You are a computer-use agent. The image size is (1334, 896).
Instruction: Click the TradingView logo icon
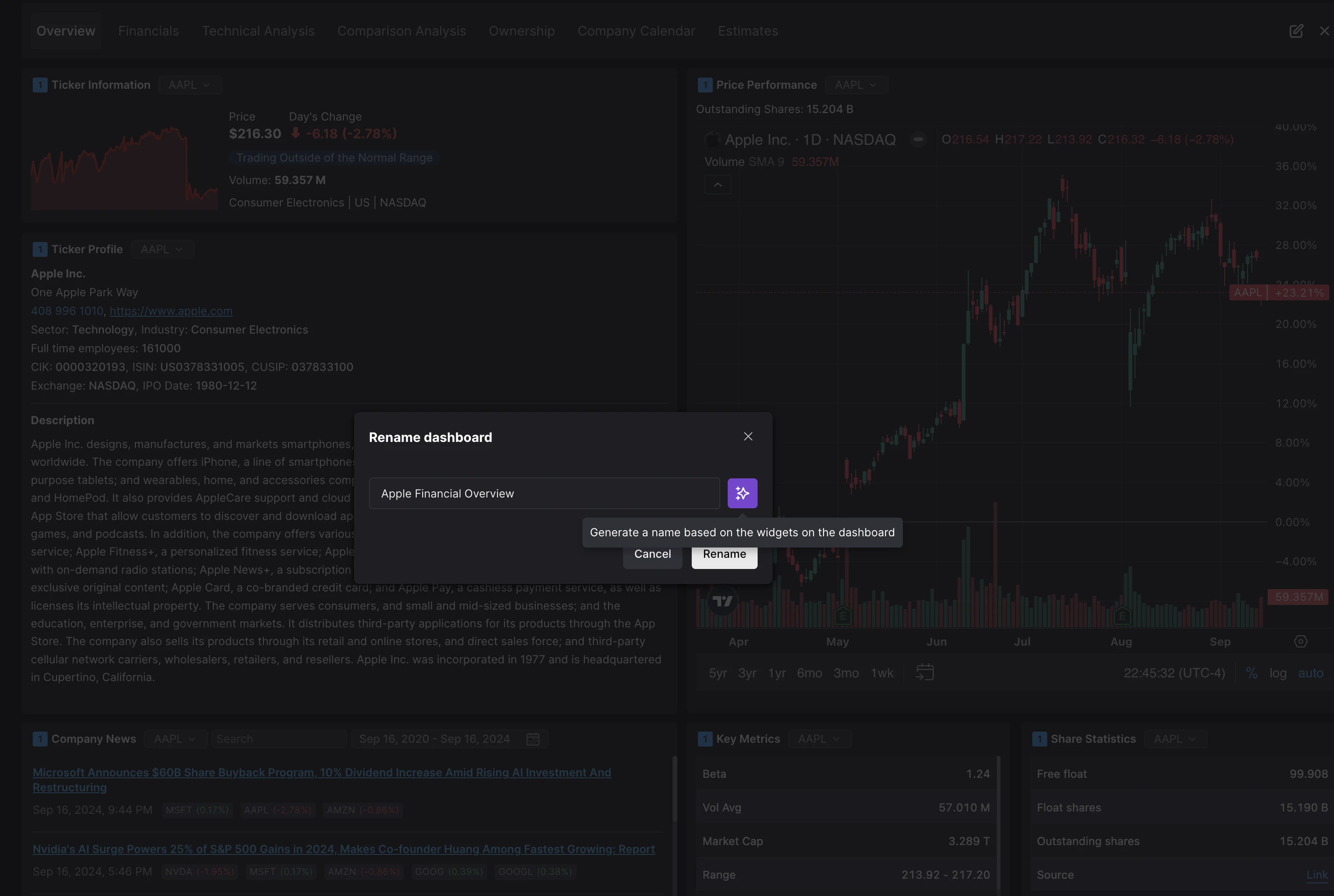(x=723, y=601)
